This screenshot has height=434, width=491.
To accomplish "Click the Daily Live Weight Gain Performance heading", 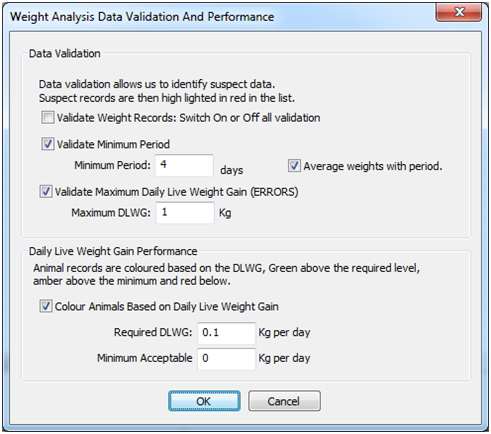I will [x=113, y=251].
